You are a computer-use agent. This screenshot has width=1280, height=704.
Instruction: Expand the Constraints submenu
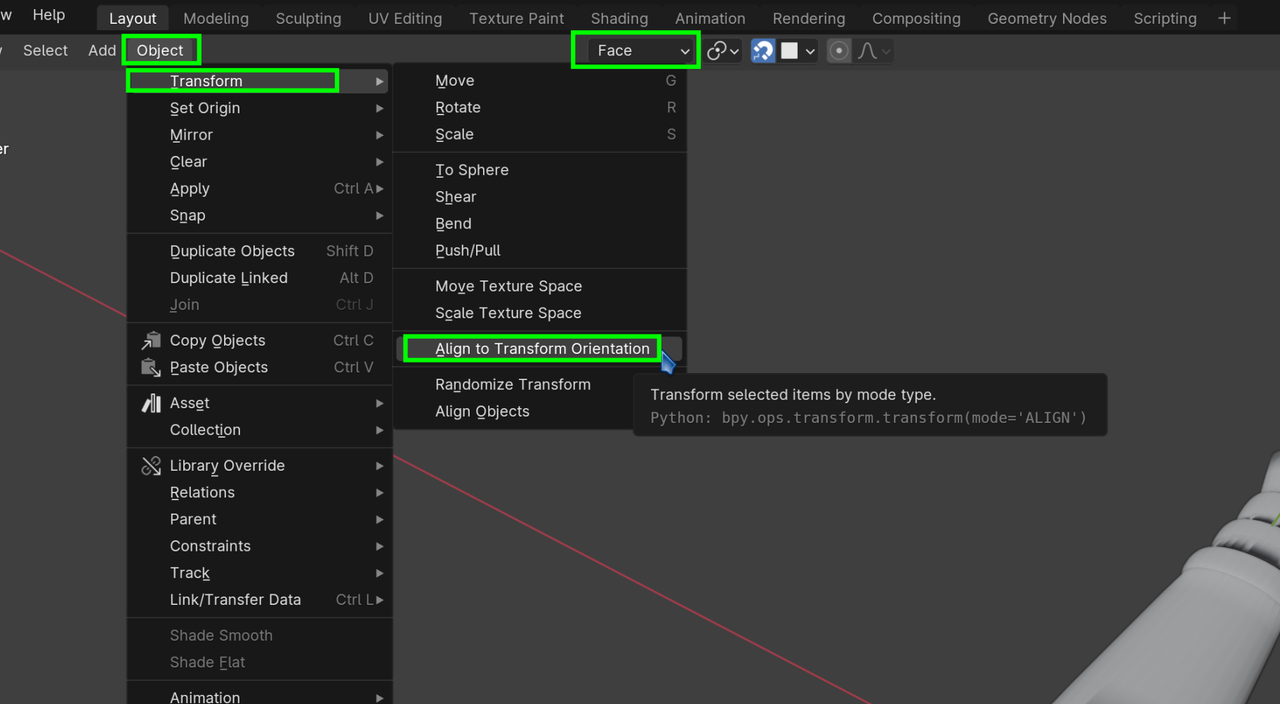point(258,547)
